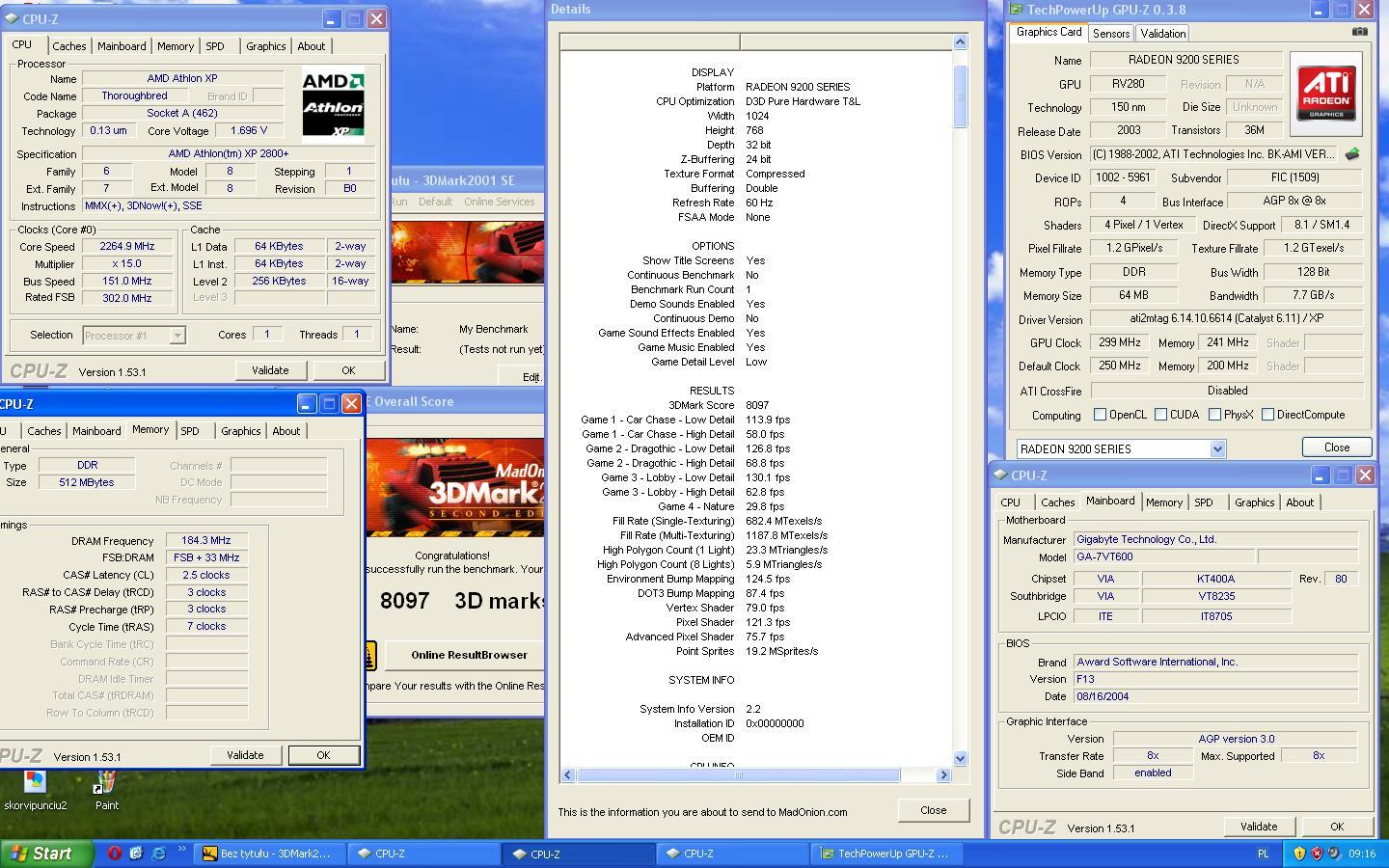Launch Internet Explorer from quick launch
The height and width of the screenshot is (868, 1389).
tap(158, 854)
